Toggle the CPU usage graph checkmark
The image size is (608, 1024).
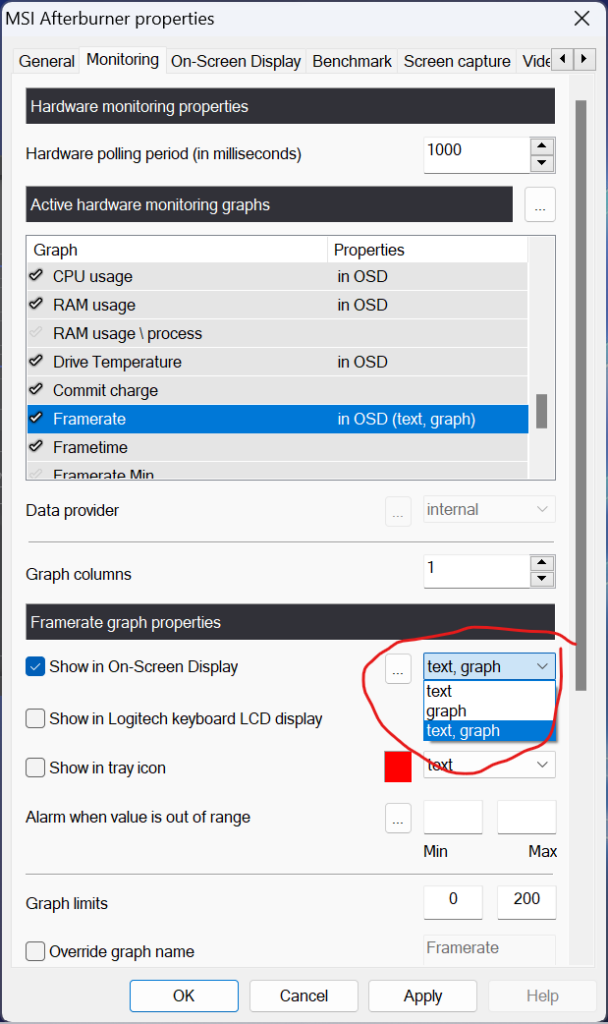coord(36,276)
